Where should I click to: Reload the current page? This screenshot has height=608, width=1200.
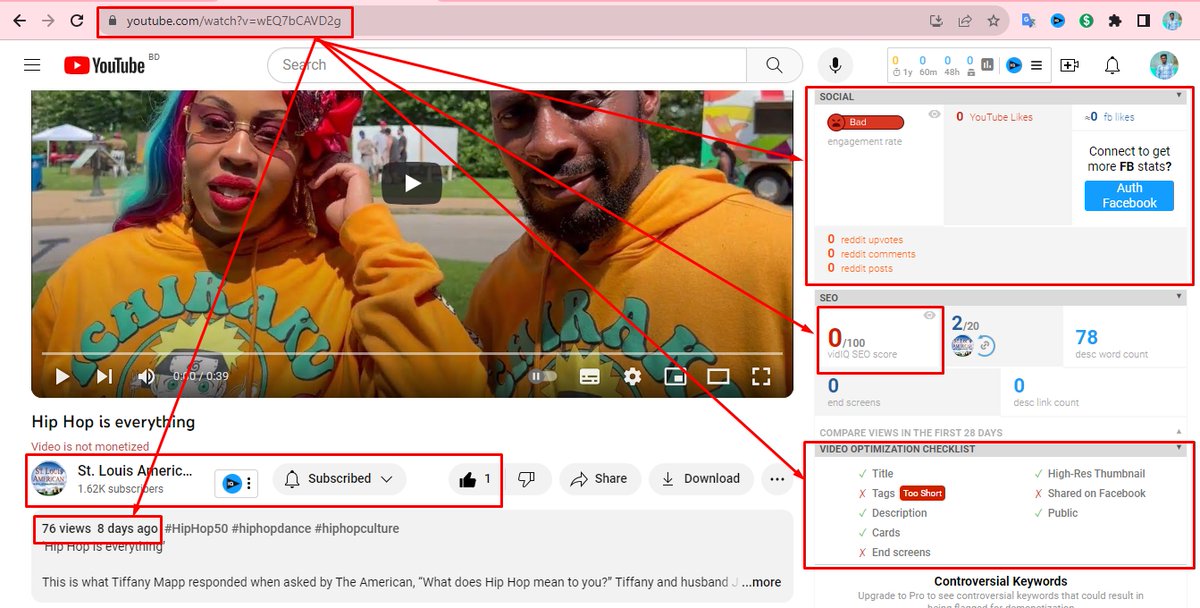77,20
